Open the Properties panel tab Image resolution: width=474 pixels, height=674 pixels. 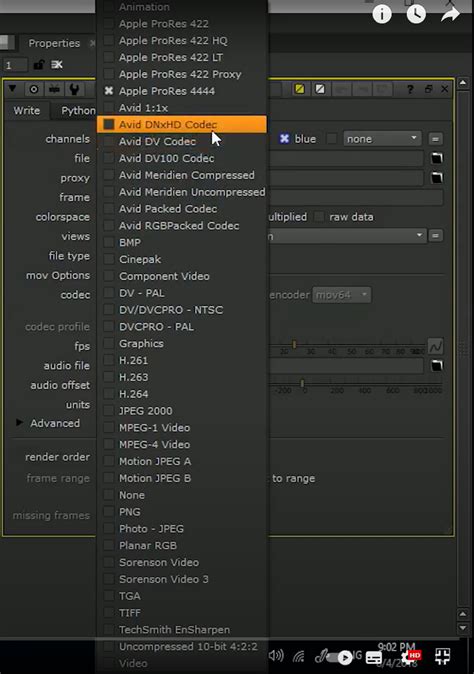pyautogui.click(x=54, y=43)
